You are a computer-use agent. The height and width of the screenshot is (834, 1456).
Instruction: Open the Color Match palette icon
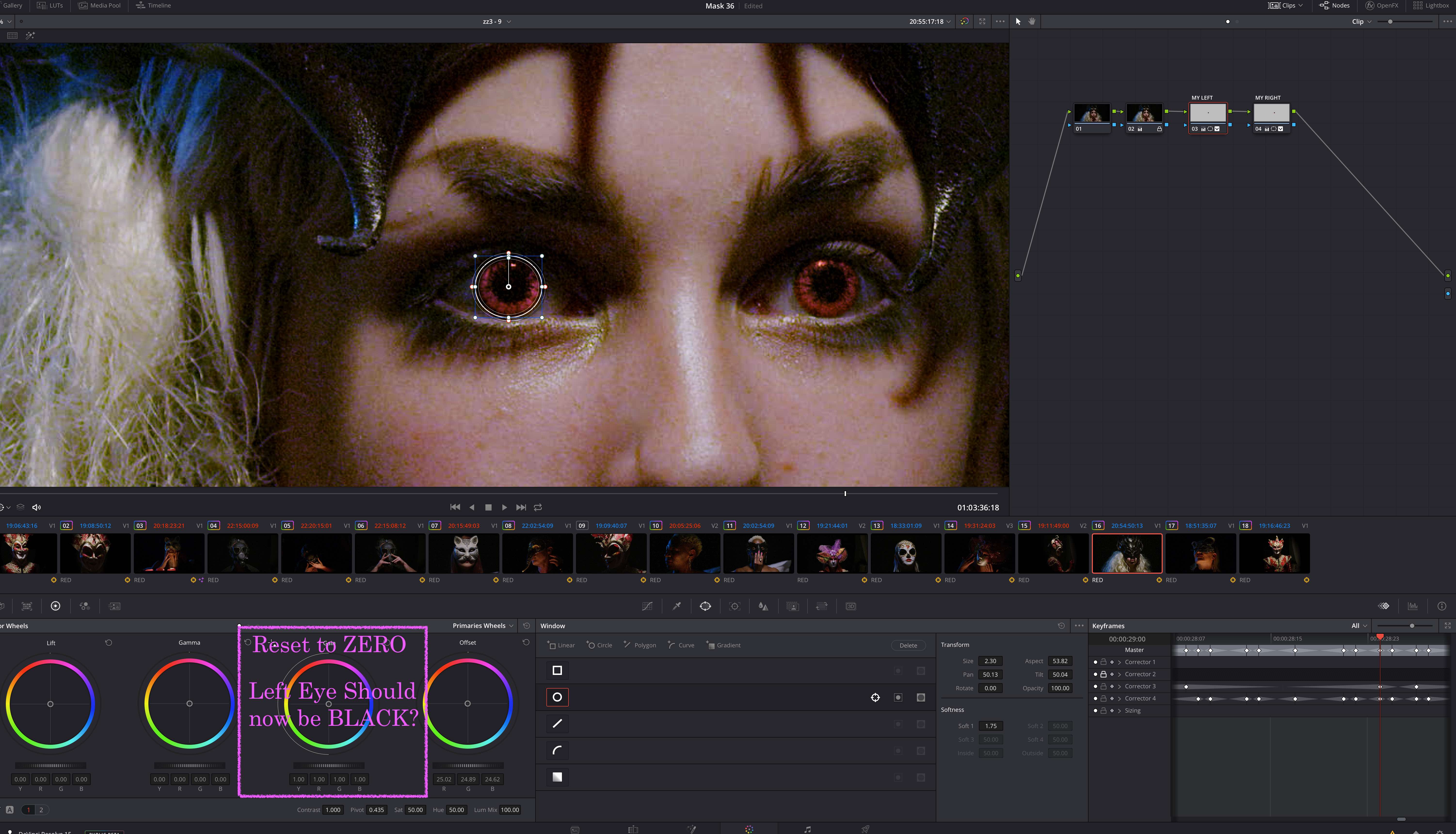click(x=27, y=606)
